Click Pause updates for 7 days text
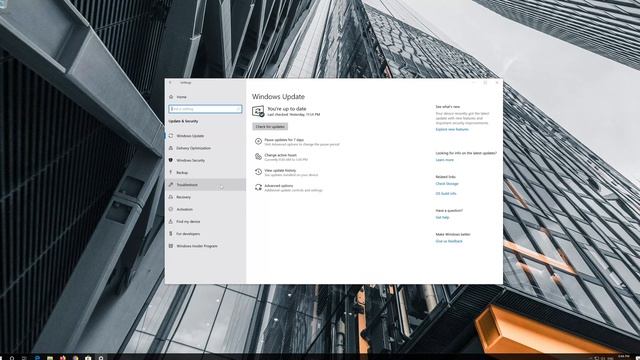 (x=284, y=140)
